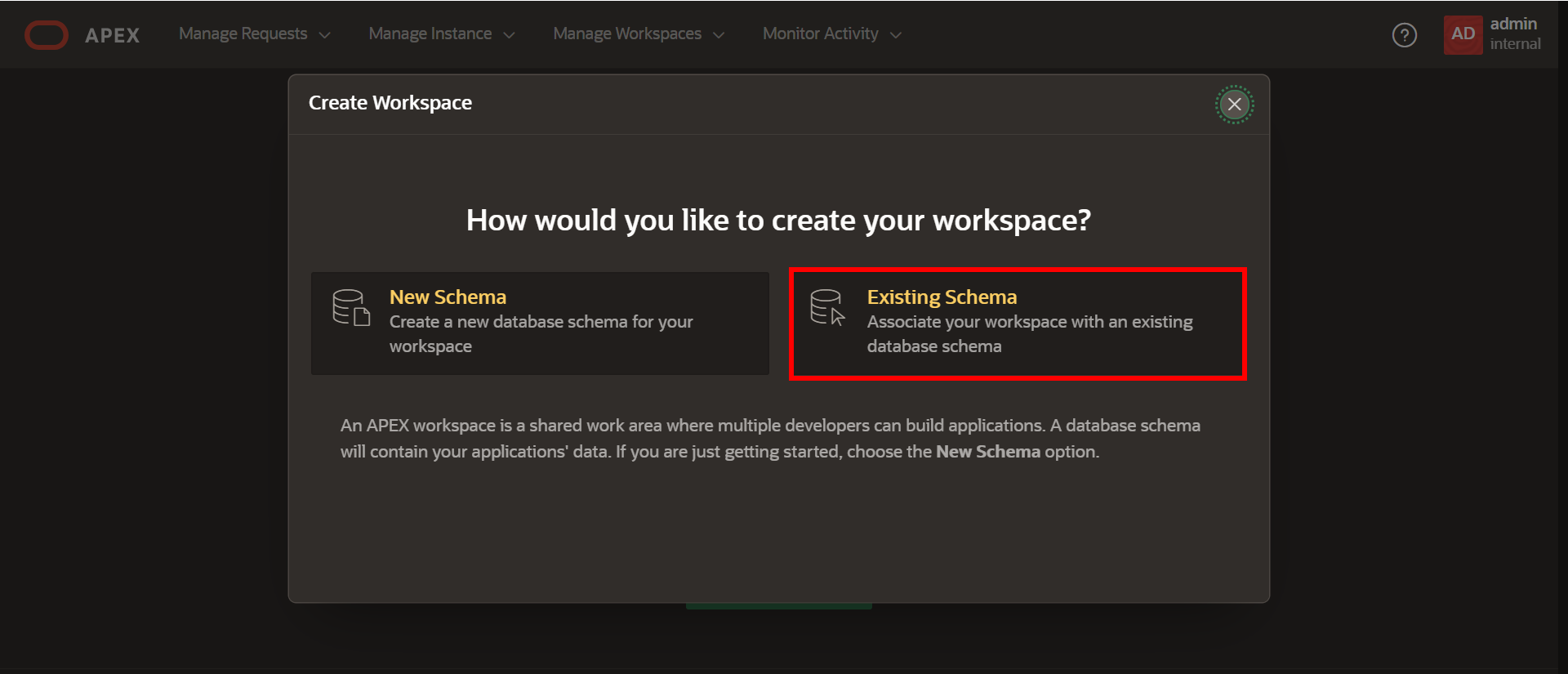Open the Monitor Activity menu

pyautogui.click(x=831, y=33)
